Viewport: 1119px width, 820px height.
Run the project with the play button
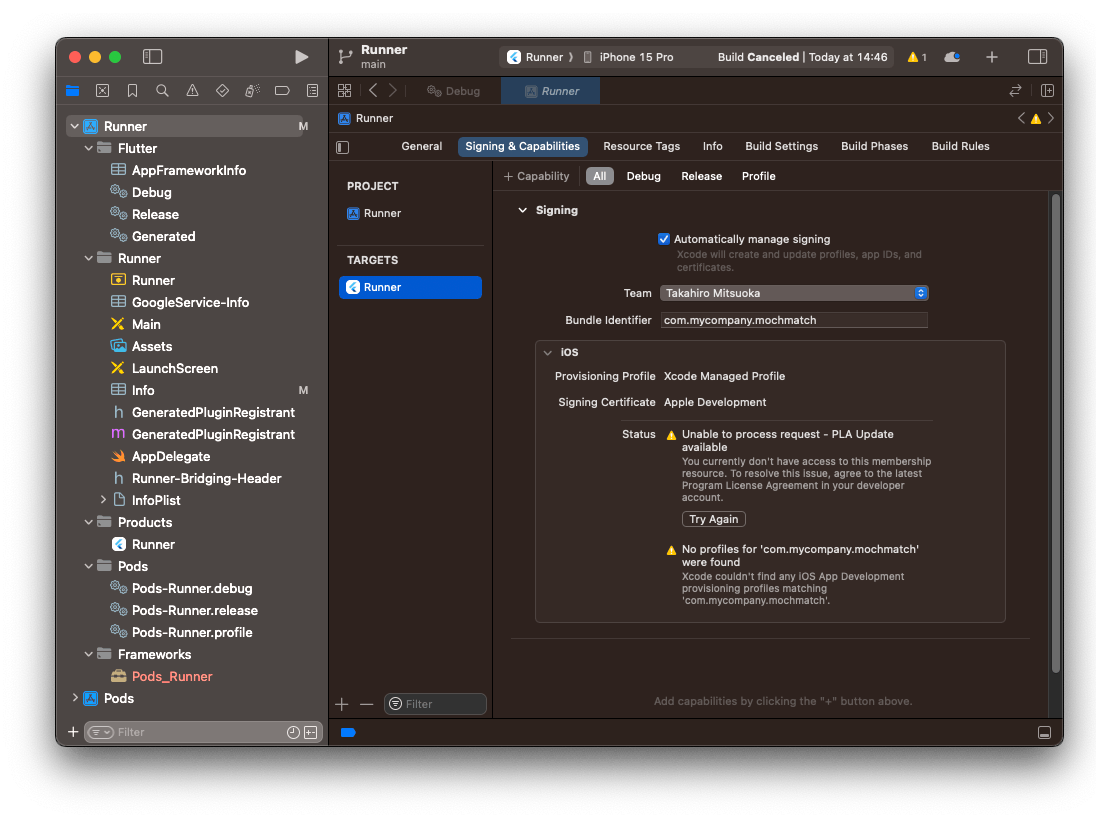point(301,57)
